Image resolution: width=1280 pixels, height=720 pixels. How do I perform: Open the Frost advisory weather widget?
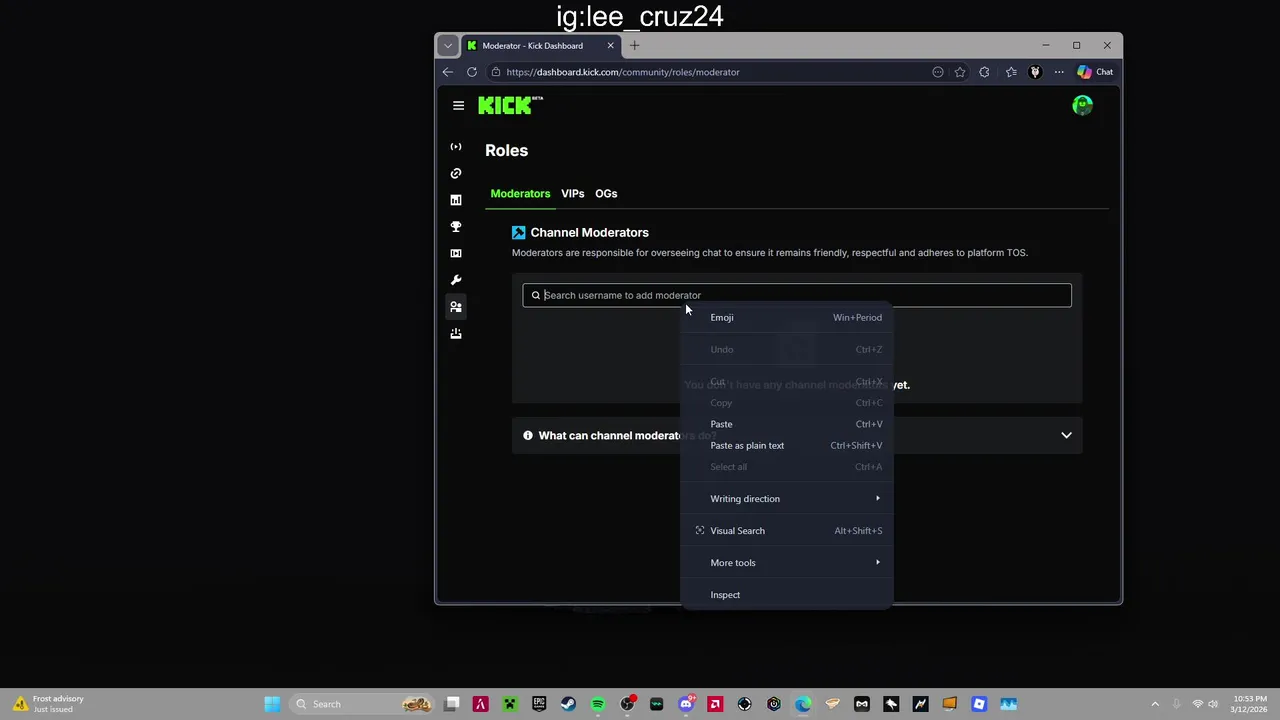pyautogui.click(x=48, y=704)
